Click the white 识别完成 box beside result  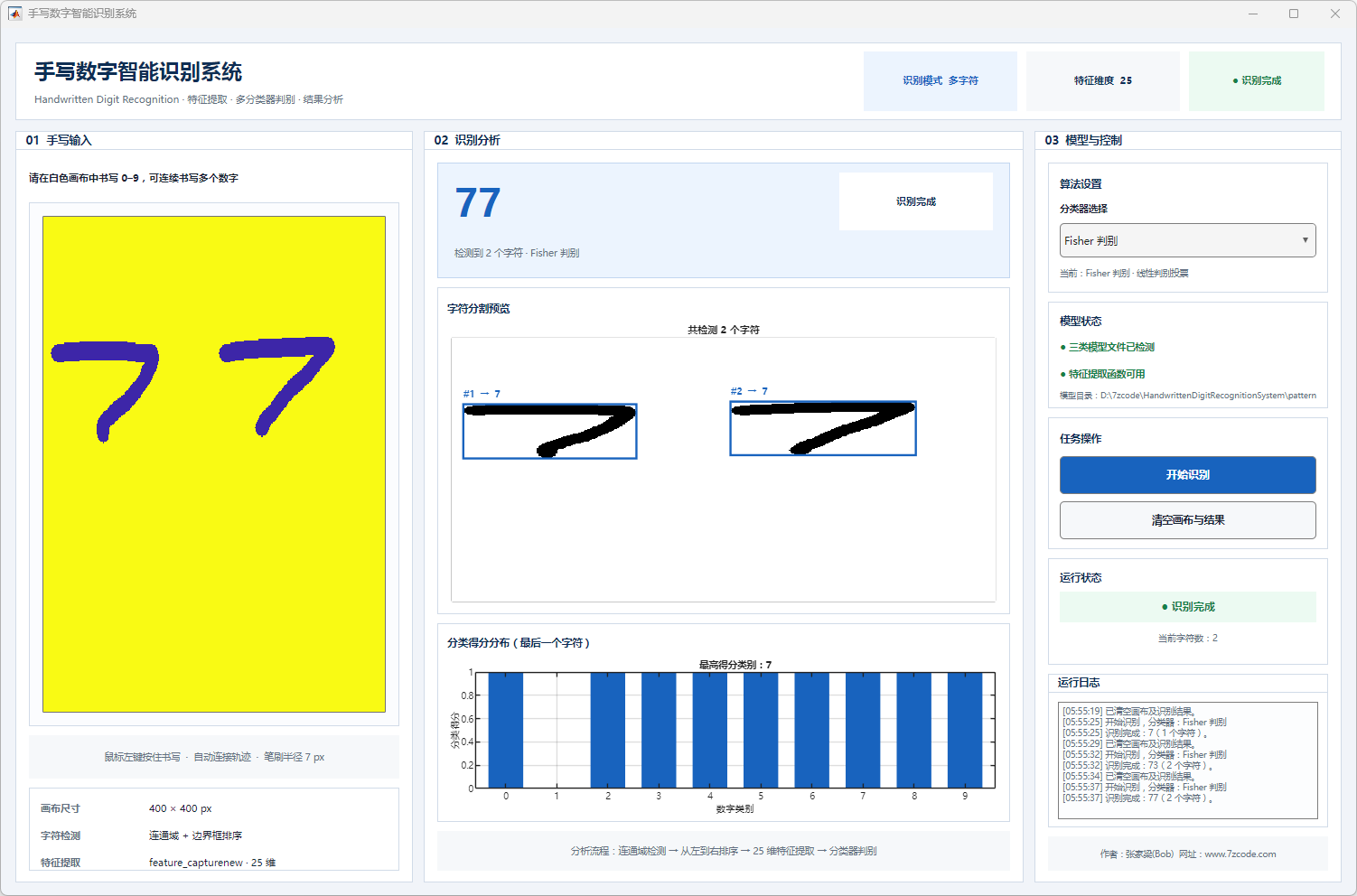[916, 201]
